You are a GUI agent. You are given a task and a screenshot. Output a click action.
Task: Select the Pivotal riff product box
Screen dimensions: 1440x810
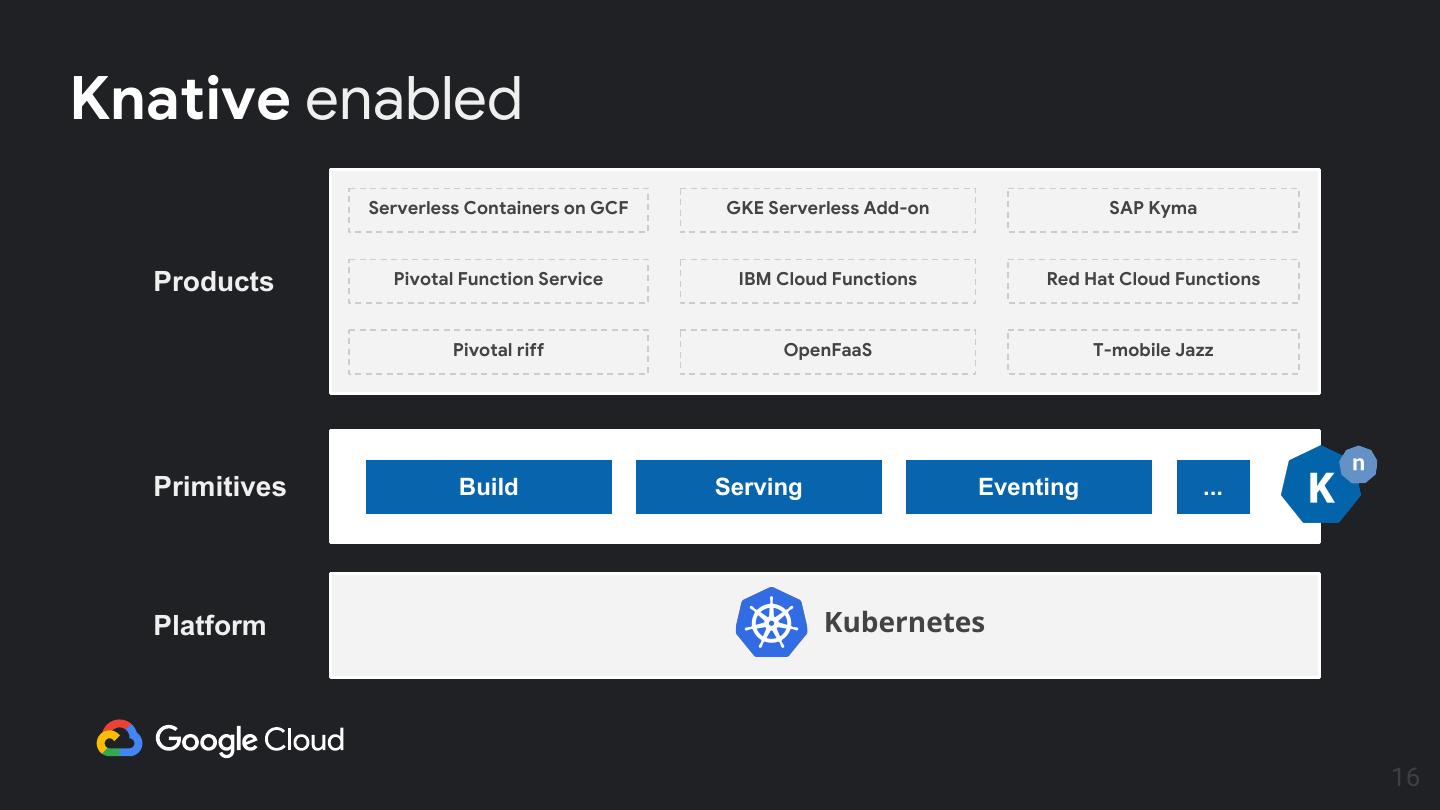click(498, 351)
